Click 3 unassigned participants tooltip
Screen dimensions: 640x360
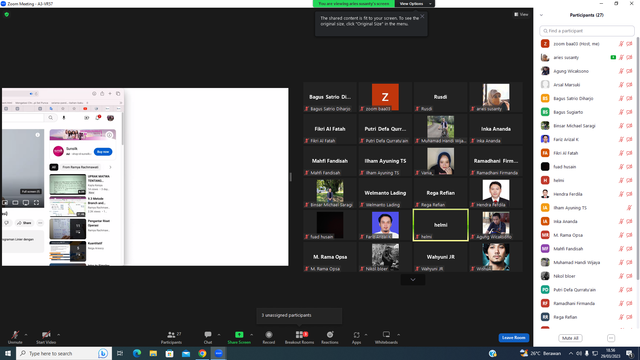tap(299, 315)
